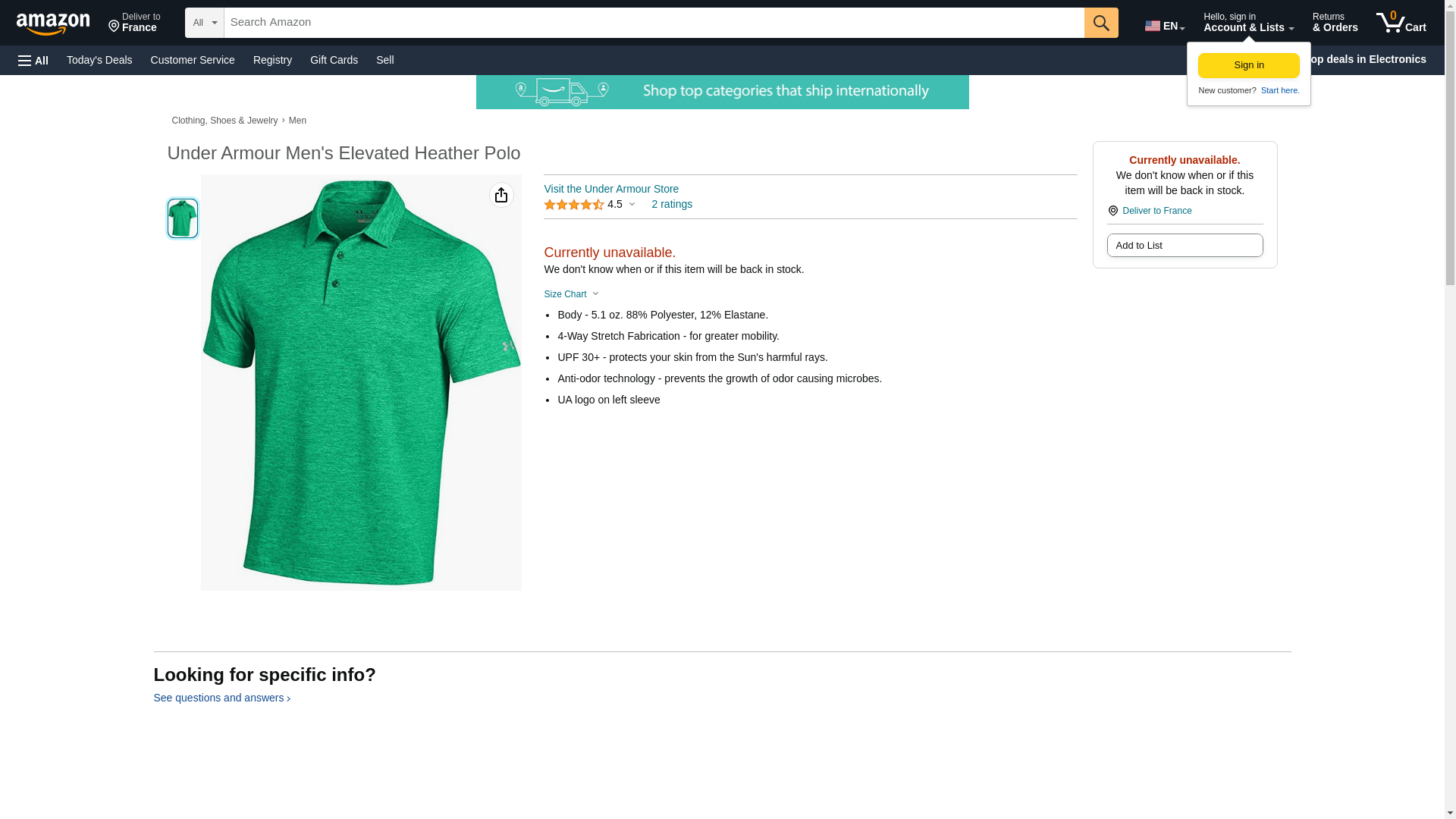Open Account & Lists menu

[x=1248, y=23]
